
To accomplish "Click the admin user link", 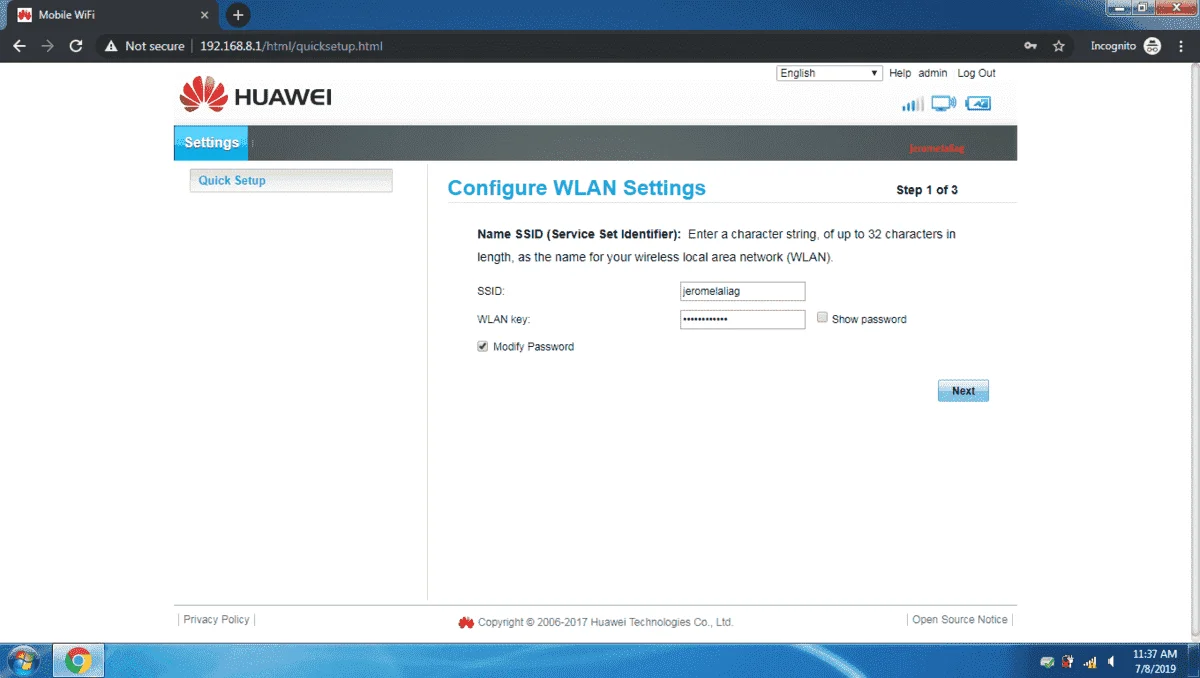I will [933, 73].
